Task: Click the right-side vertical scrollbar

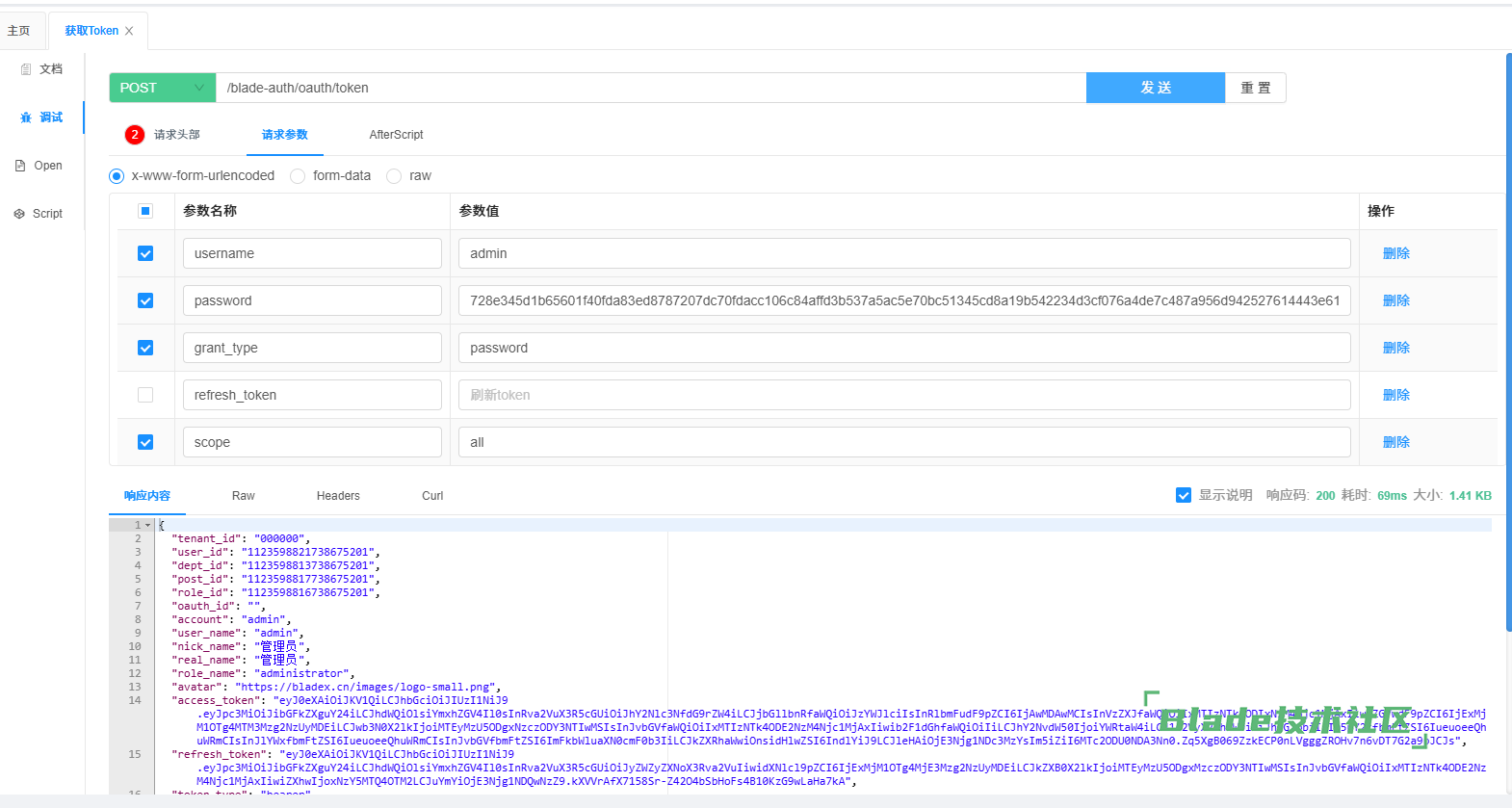Action: pos(1507,337)
